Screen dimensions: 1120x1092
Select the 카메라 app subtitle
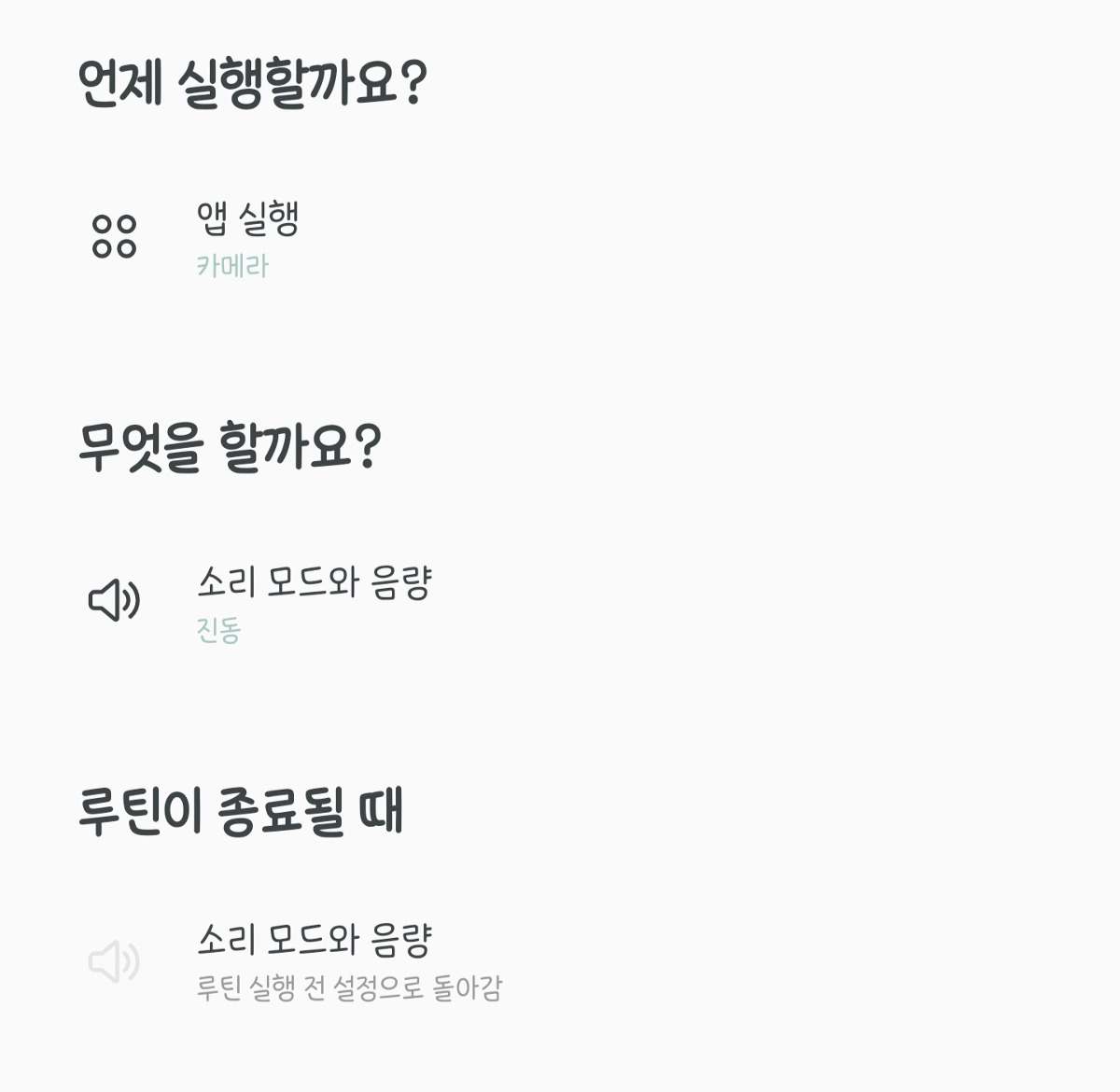[232, 267]
